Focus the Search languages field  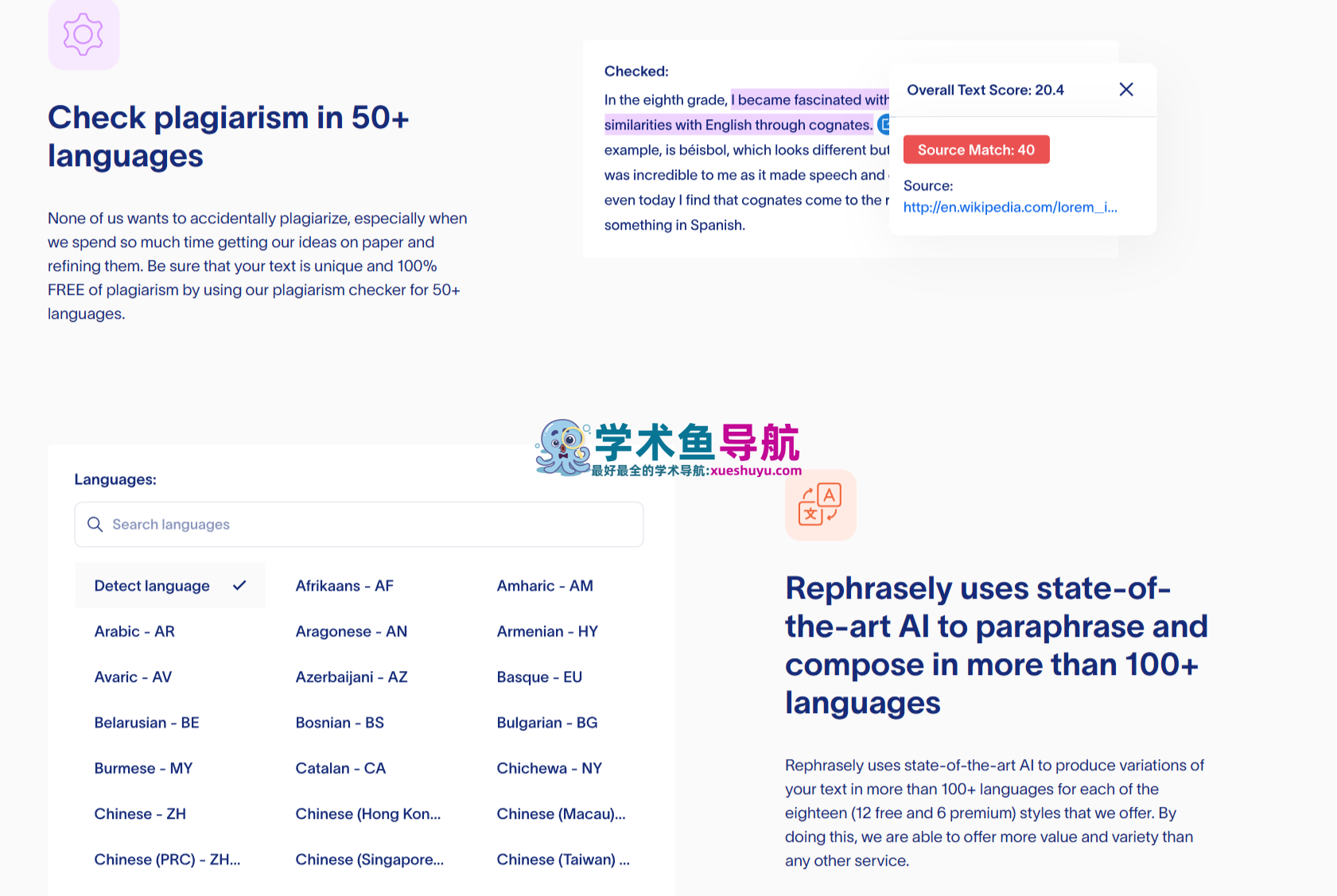359,524
